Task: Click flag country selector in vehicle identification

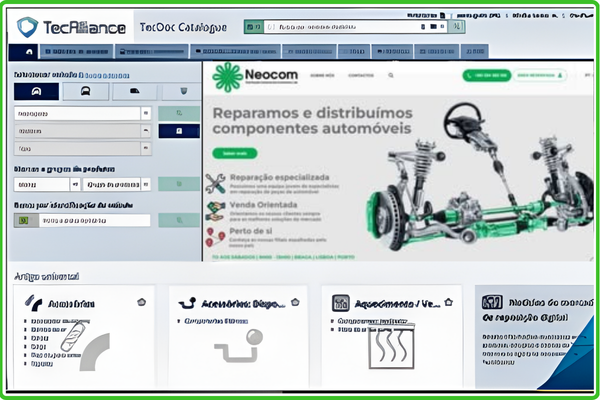Action: (x=26, y=220)
